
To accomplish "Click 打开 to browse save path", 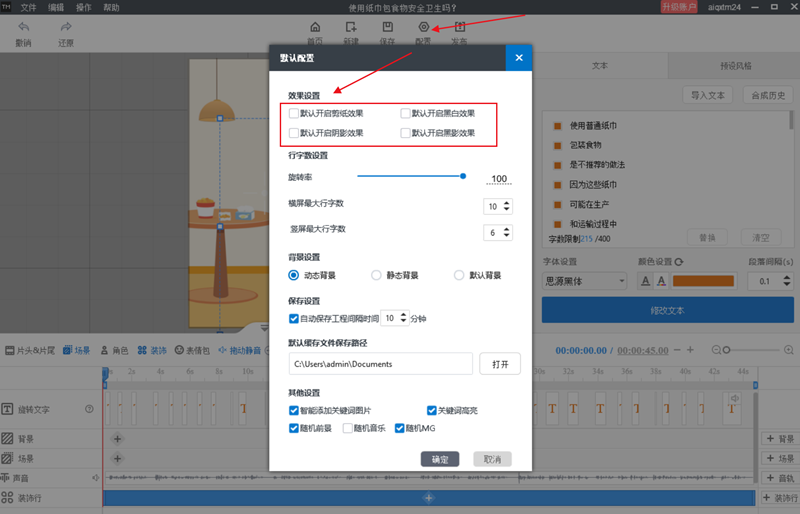I will tap(500, 364).
